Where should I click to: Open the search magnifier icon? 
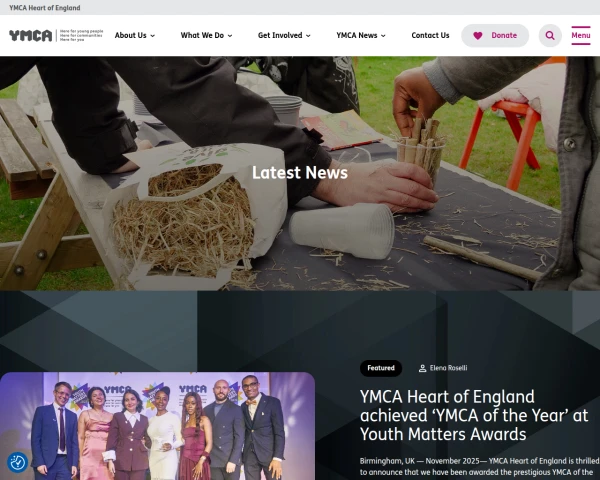click(x=550, y=36)
